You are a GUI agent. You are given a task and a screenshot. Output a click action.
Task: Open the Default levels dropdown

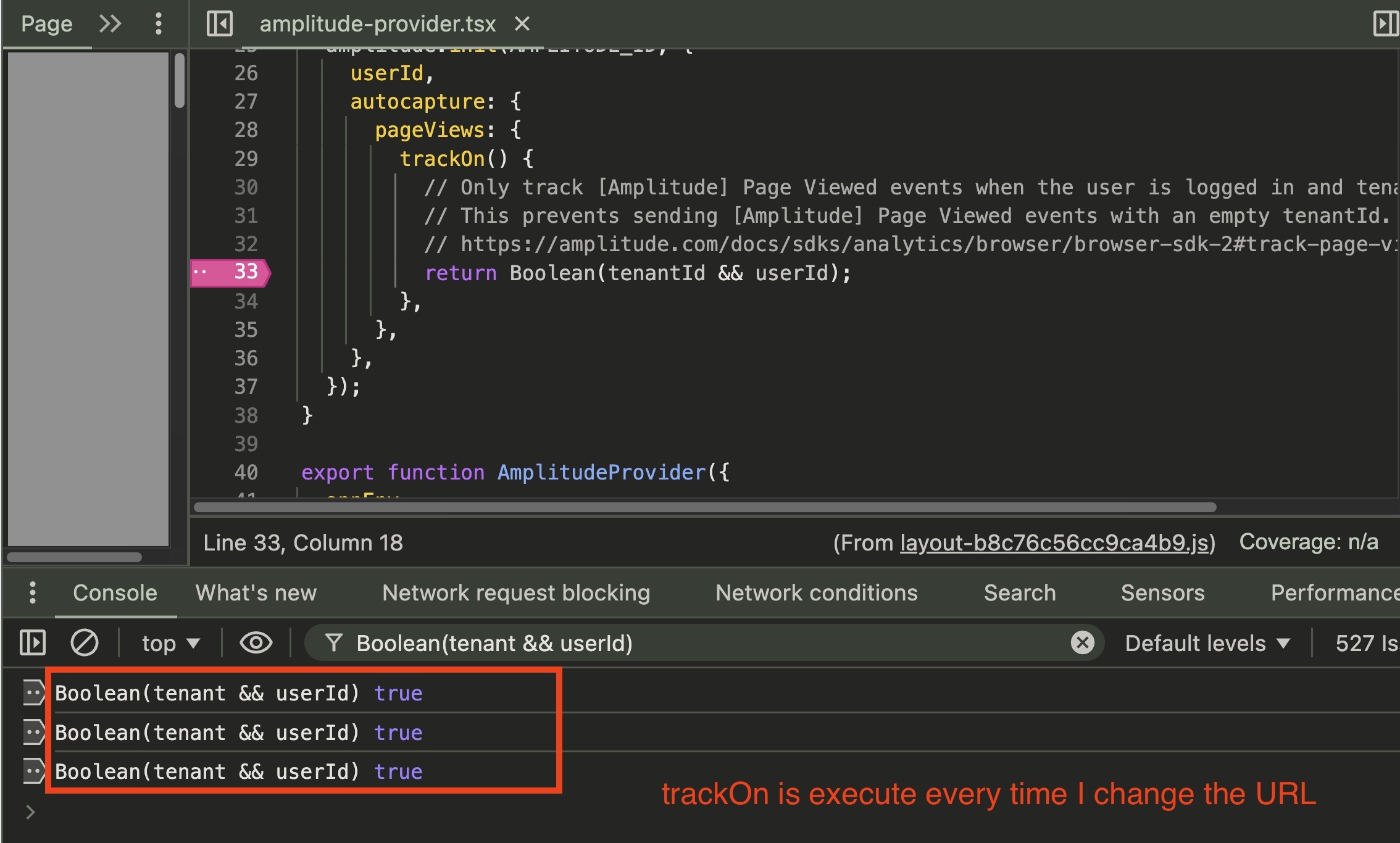coord(1207,643)
